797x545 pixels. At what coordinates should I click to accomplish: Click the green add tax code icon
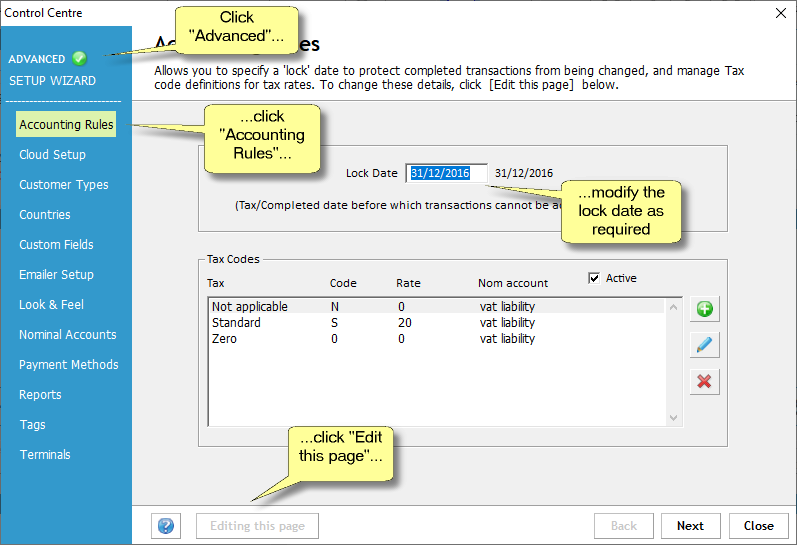point(704,309)
